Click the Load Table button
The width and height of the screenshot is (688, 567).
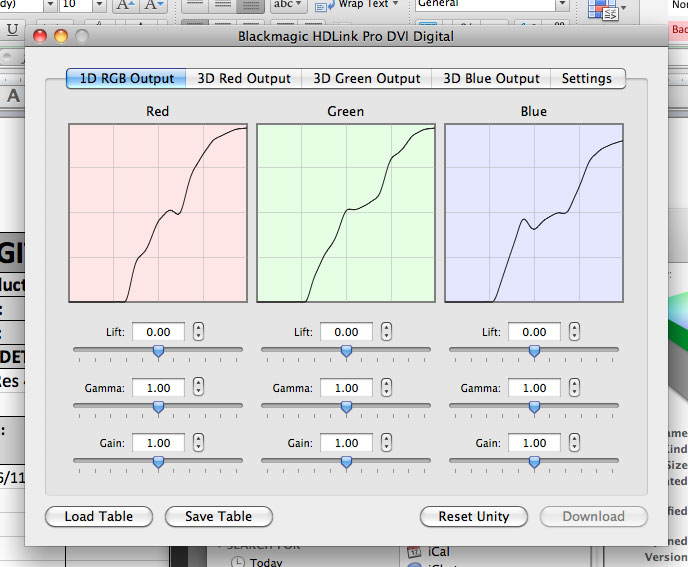[99, 517]
